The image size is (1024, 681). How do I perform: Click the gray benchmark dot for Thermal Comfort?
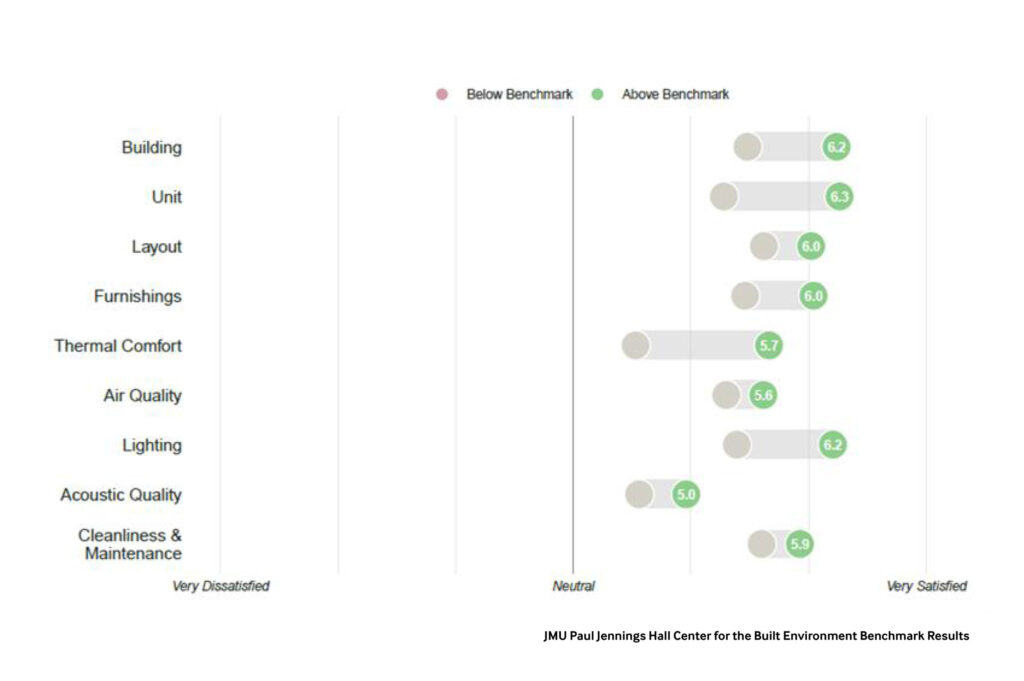(635, 346)
